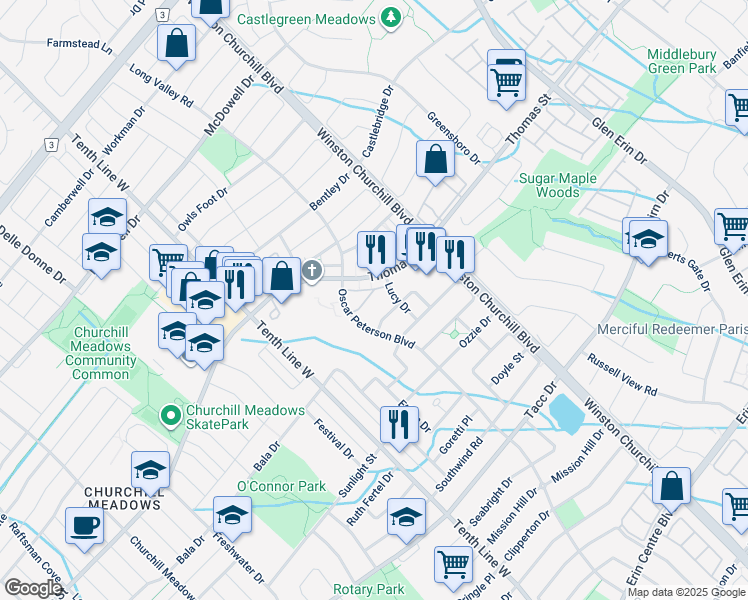Open the shopping bag marker near Erin Centre Blvd

point(671,487)
